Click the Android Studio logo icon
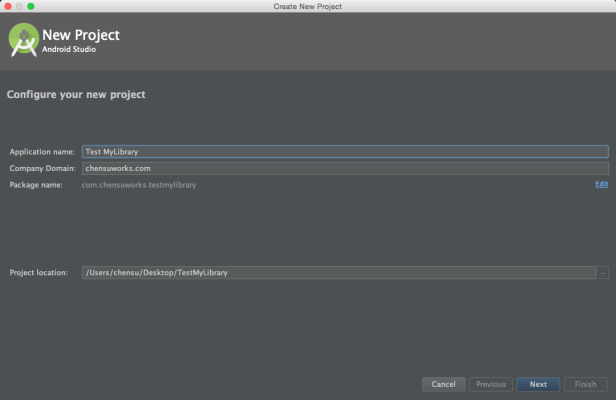 (x=24, y=40)
